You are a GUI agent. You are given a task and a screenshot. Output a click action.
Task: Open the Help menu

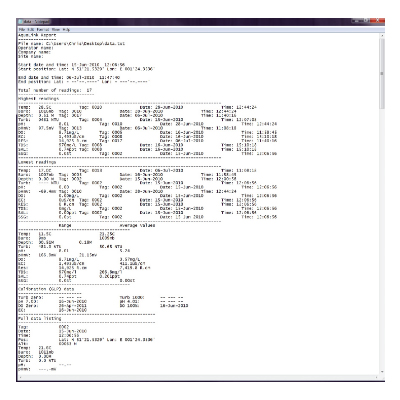pyautogui.click(x=66, y=30)
